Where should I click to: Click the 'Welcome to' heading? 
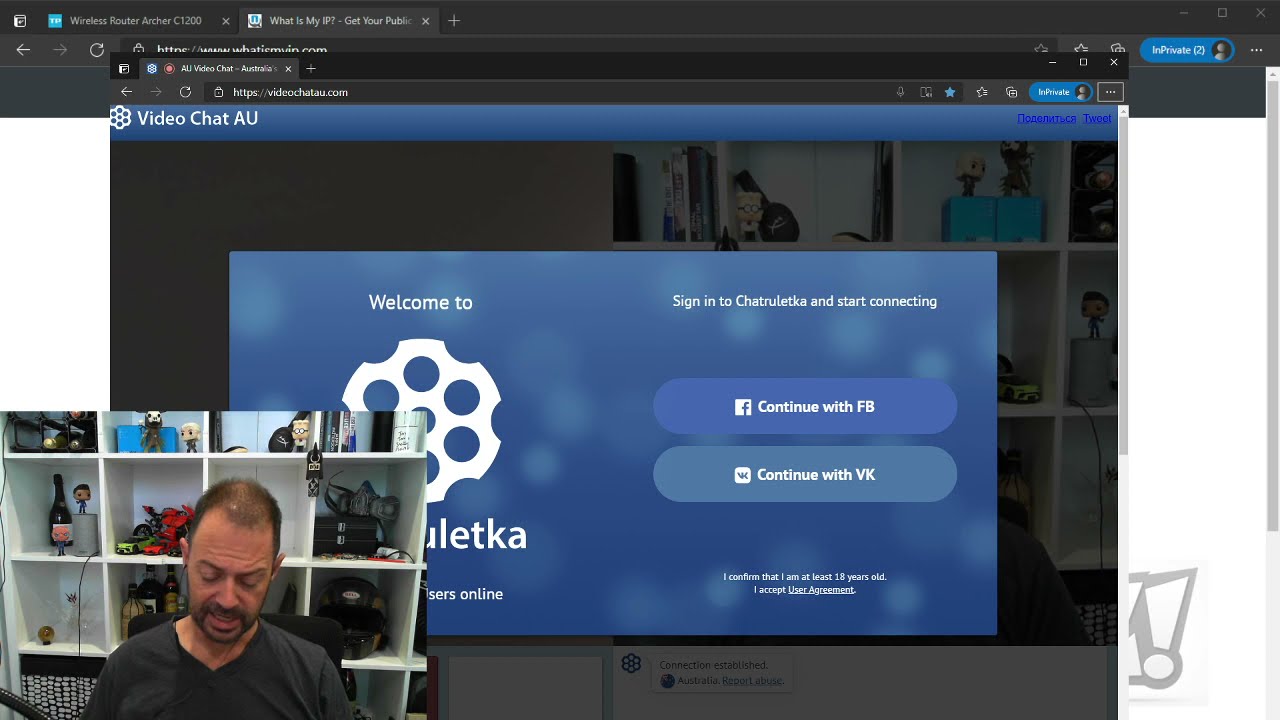(420, 302)
